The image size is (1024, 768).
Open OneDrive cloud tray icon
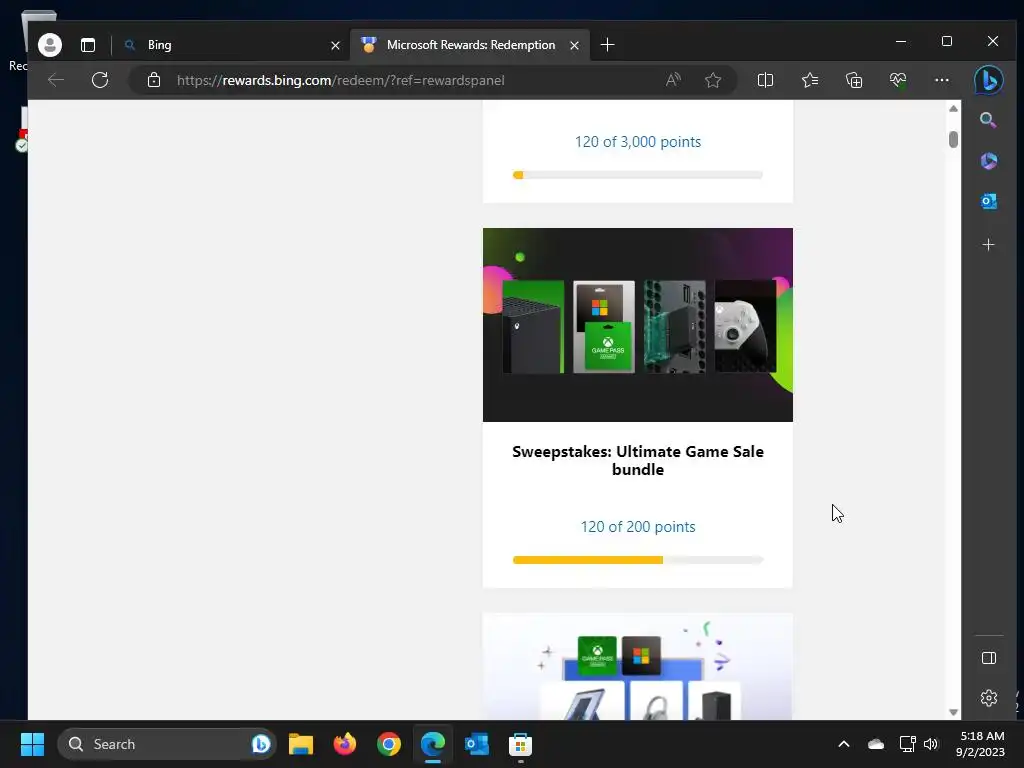coord(876,744)
